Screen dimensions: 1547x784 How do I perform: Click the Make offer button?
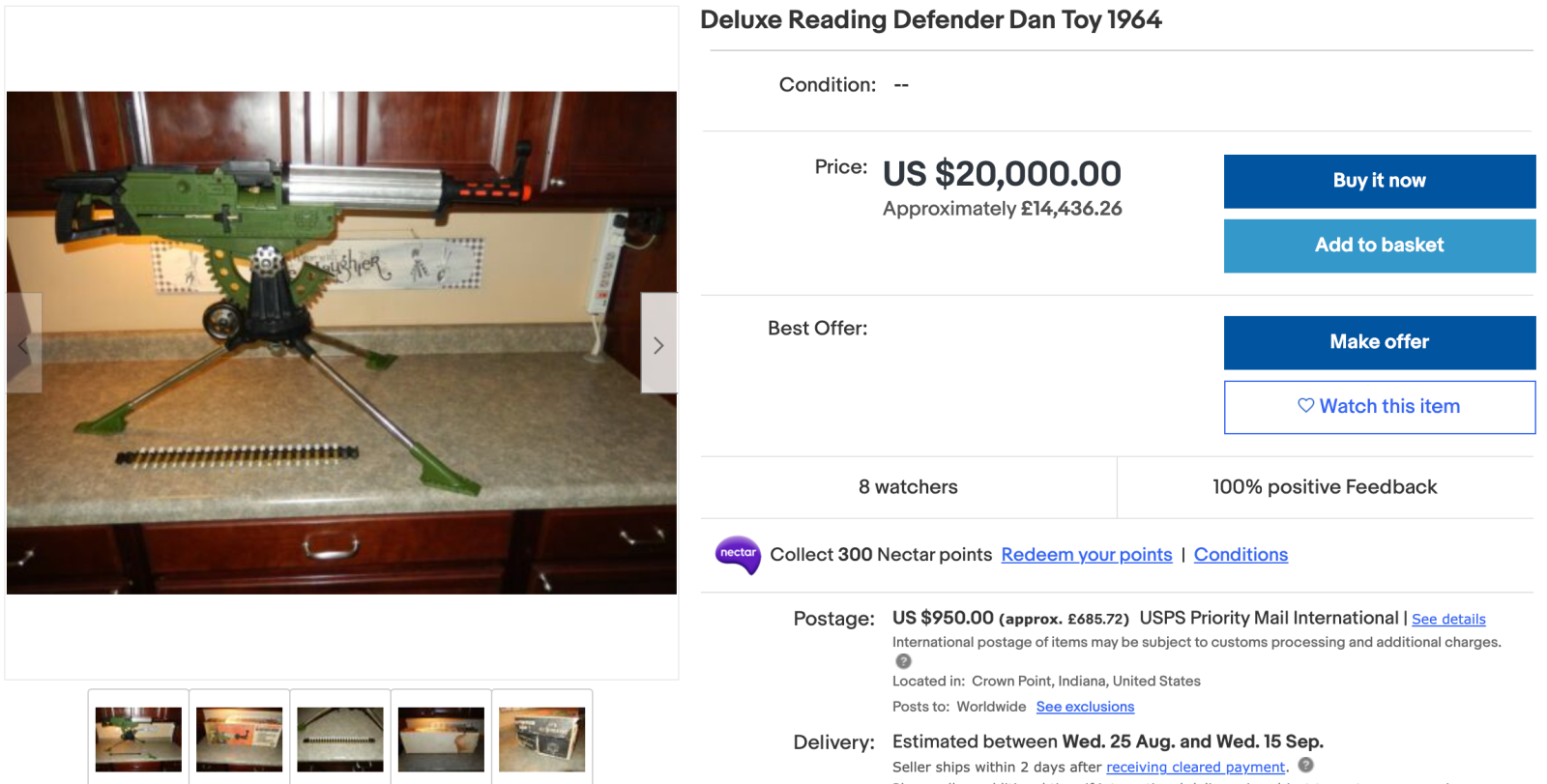tap(1379, 342)
